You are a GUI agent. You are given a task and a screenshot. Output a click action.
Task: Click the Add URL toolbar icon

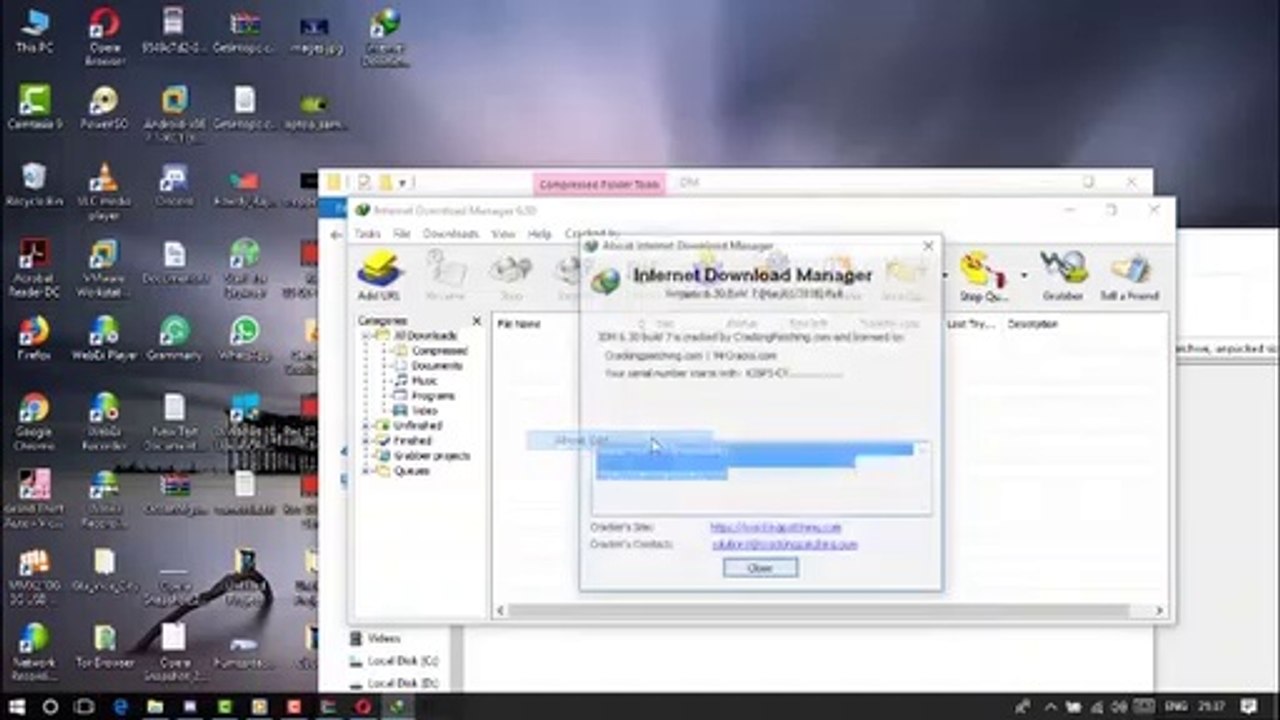pos(379,275)
